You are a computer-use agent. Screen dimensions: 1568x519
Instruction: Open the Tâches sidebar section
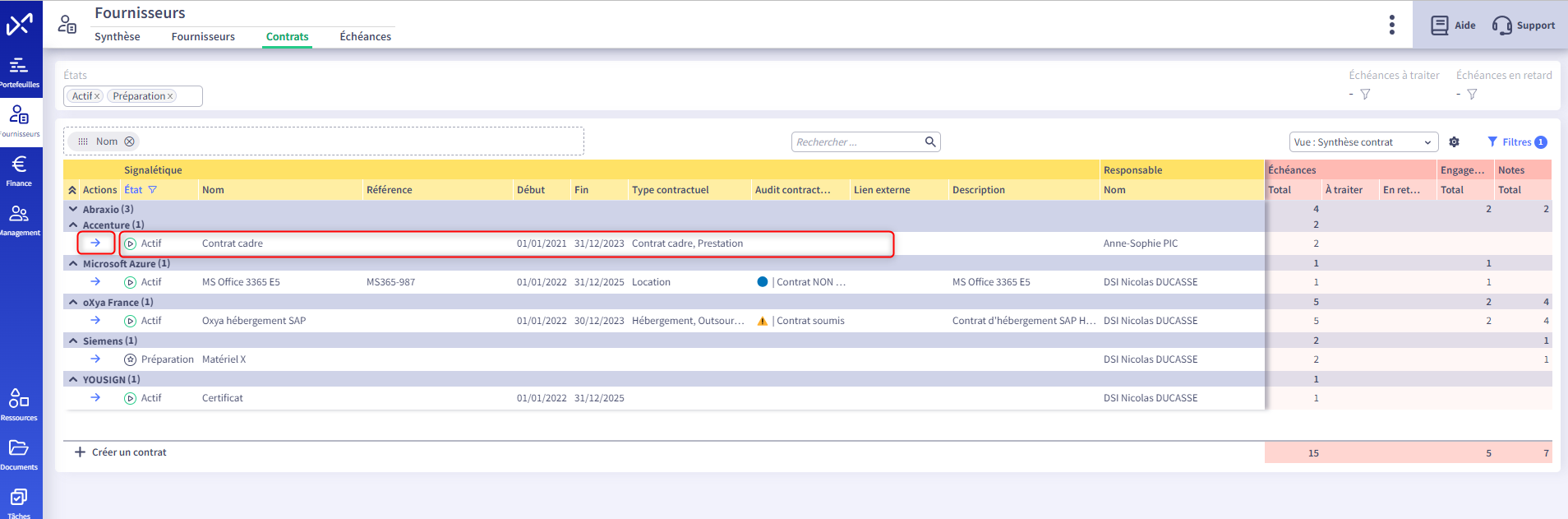click(x=20, y=502)
